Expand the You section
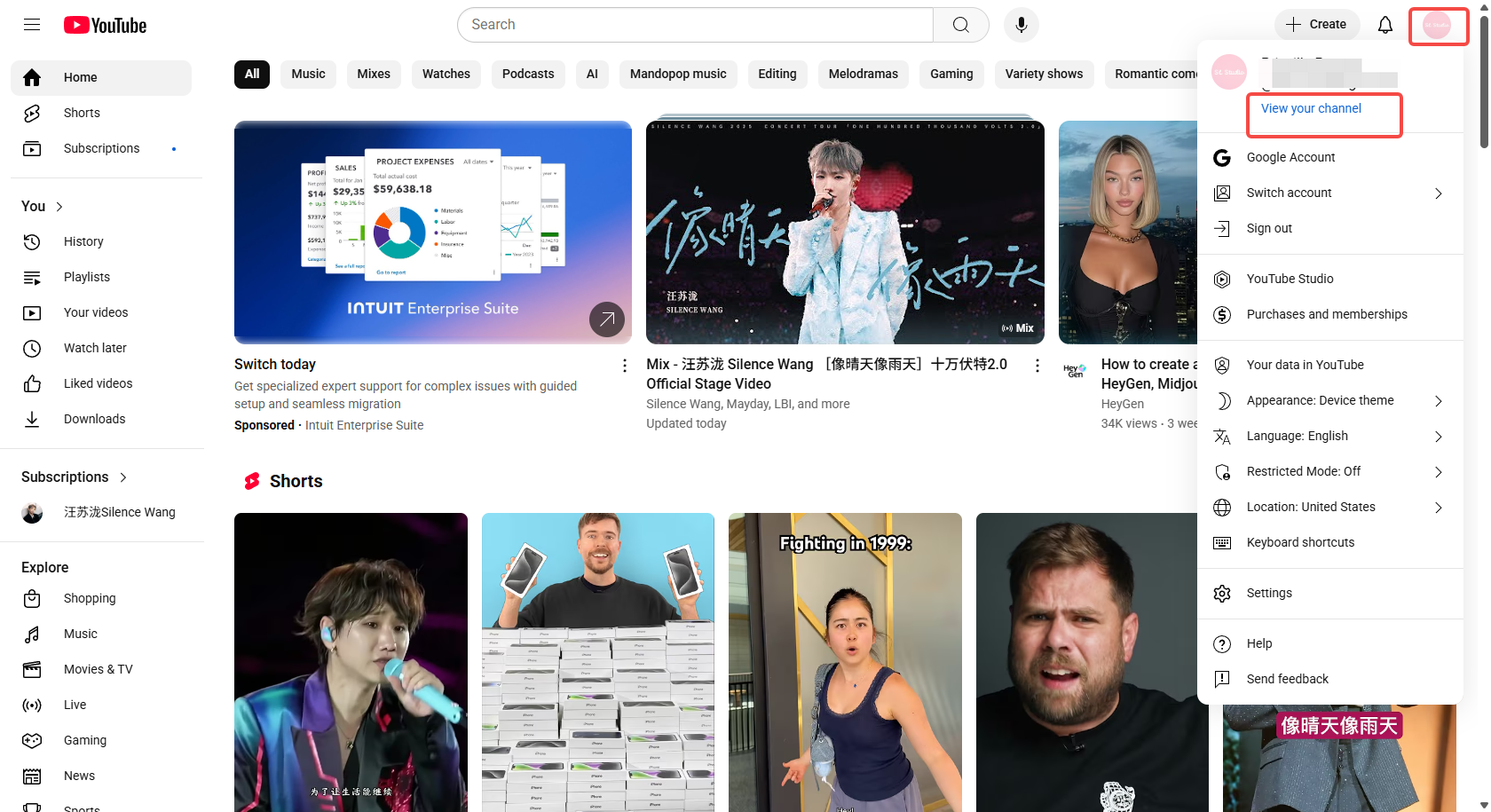1491x812 pixels. 43,207
